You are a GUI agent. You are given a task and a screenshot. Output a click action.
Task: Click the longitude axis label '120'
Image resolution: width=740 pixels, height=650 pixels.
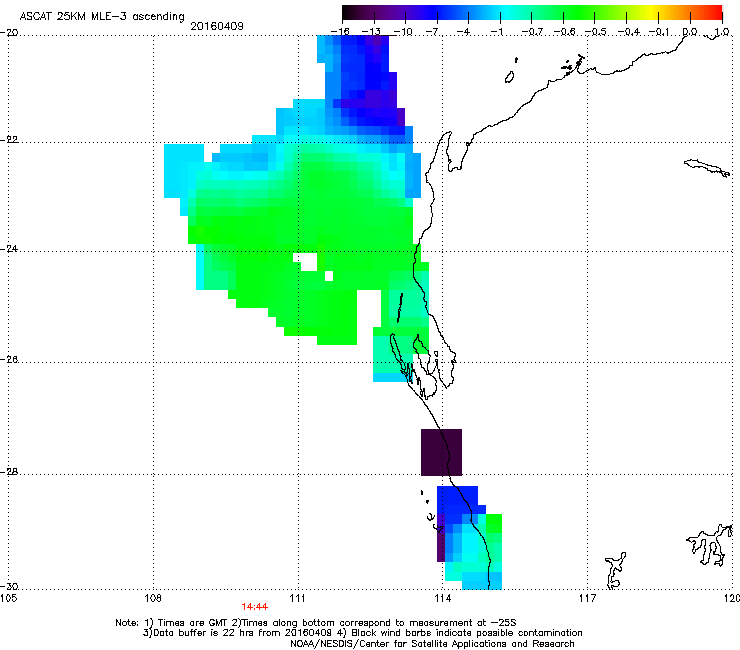click(x=732, y=598)
